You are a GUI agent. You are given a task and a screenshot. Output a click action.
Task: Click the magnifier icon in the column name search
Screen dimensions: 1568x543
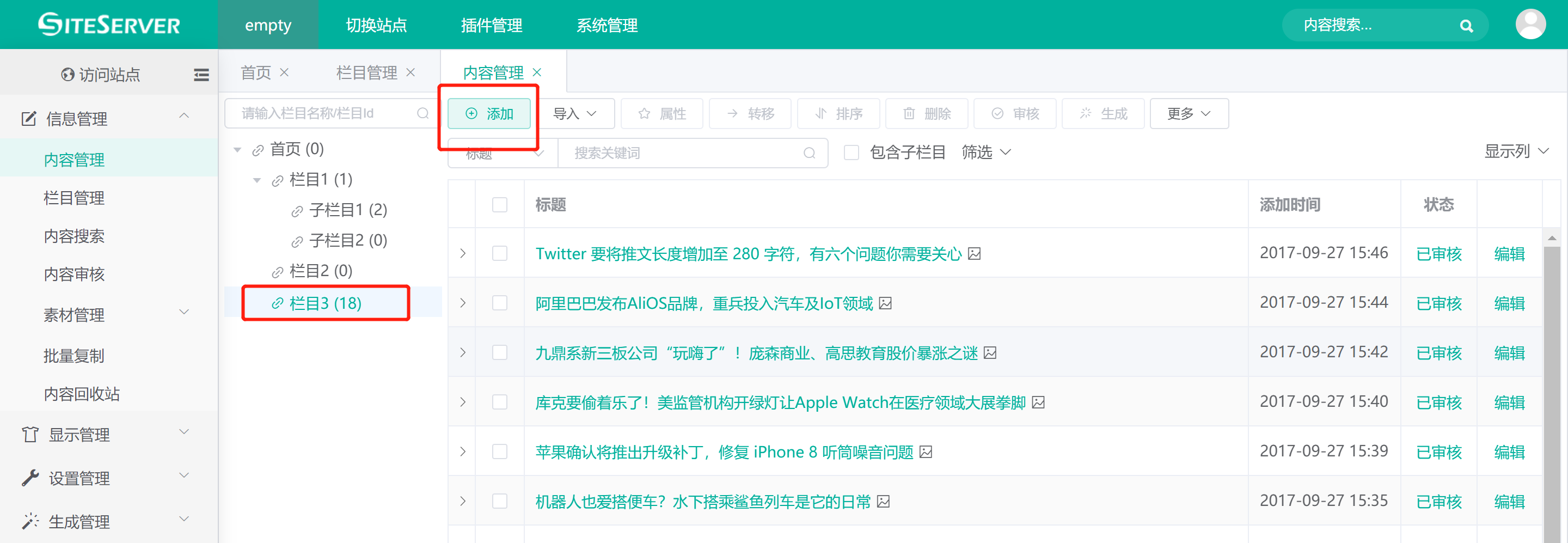(422, 113)
